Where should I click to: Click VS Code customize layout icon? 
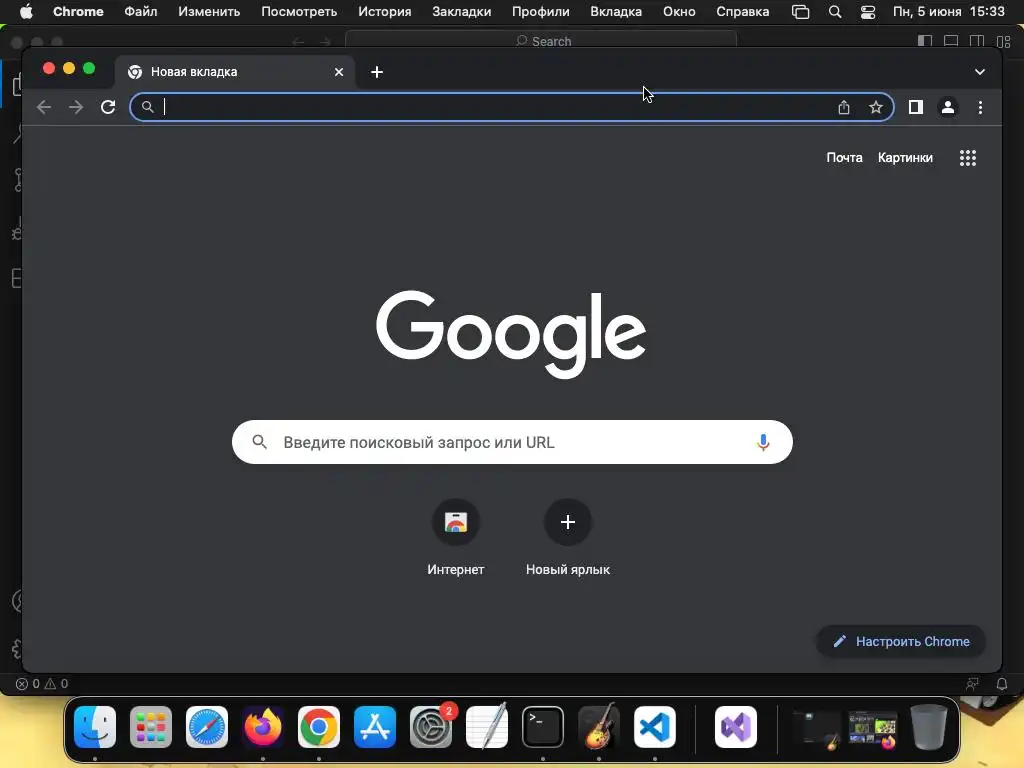point(1004,41)
